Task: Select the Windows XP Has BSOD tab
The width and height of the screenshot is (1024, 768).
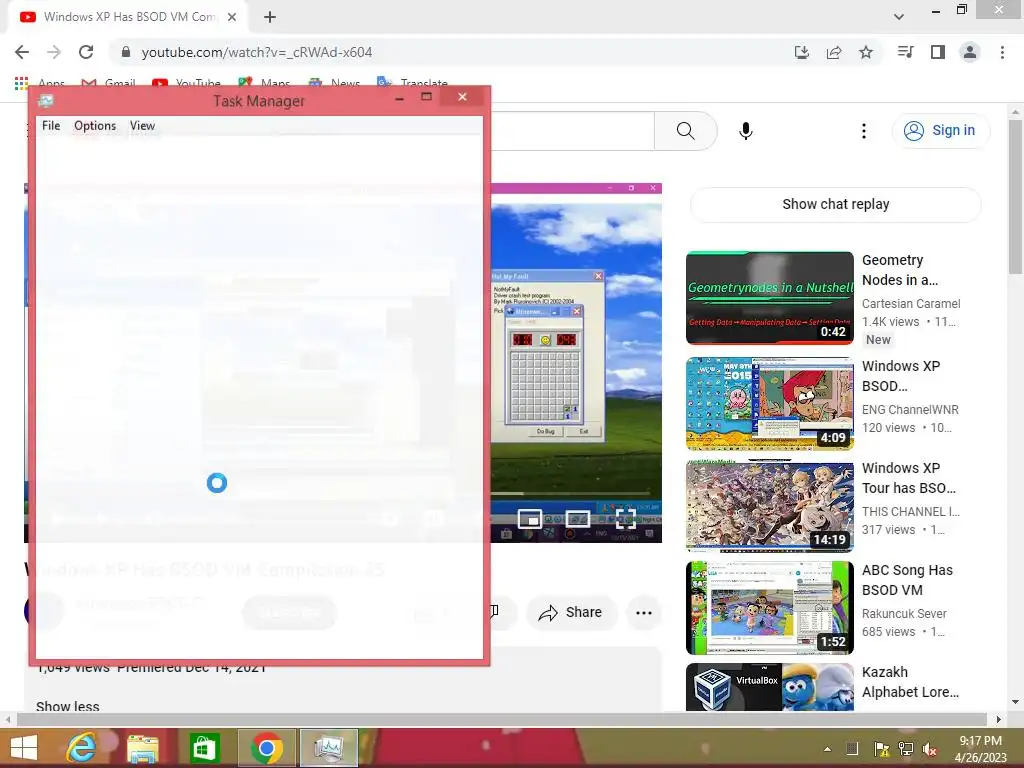Action: (x=129, y=17)
